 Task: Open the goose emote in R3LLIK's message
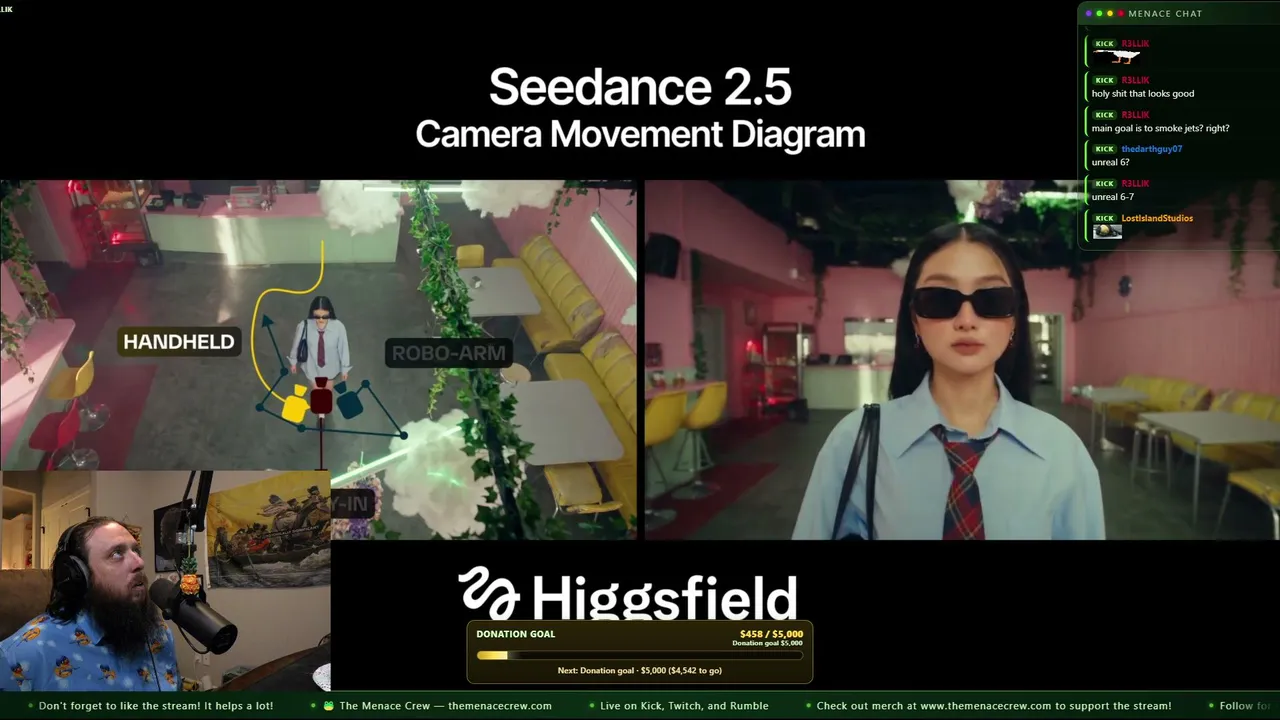pyautogui.click(x=1118, y=58)
